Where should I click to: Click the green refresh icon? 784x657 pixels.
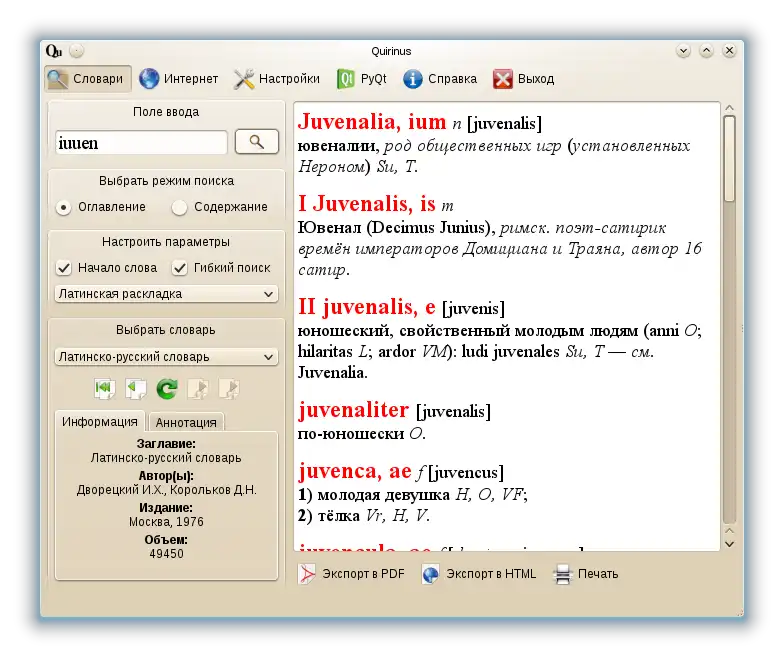[x=166, y=388]
